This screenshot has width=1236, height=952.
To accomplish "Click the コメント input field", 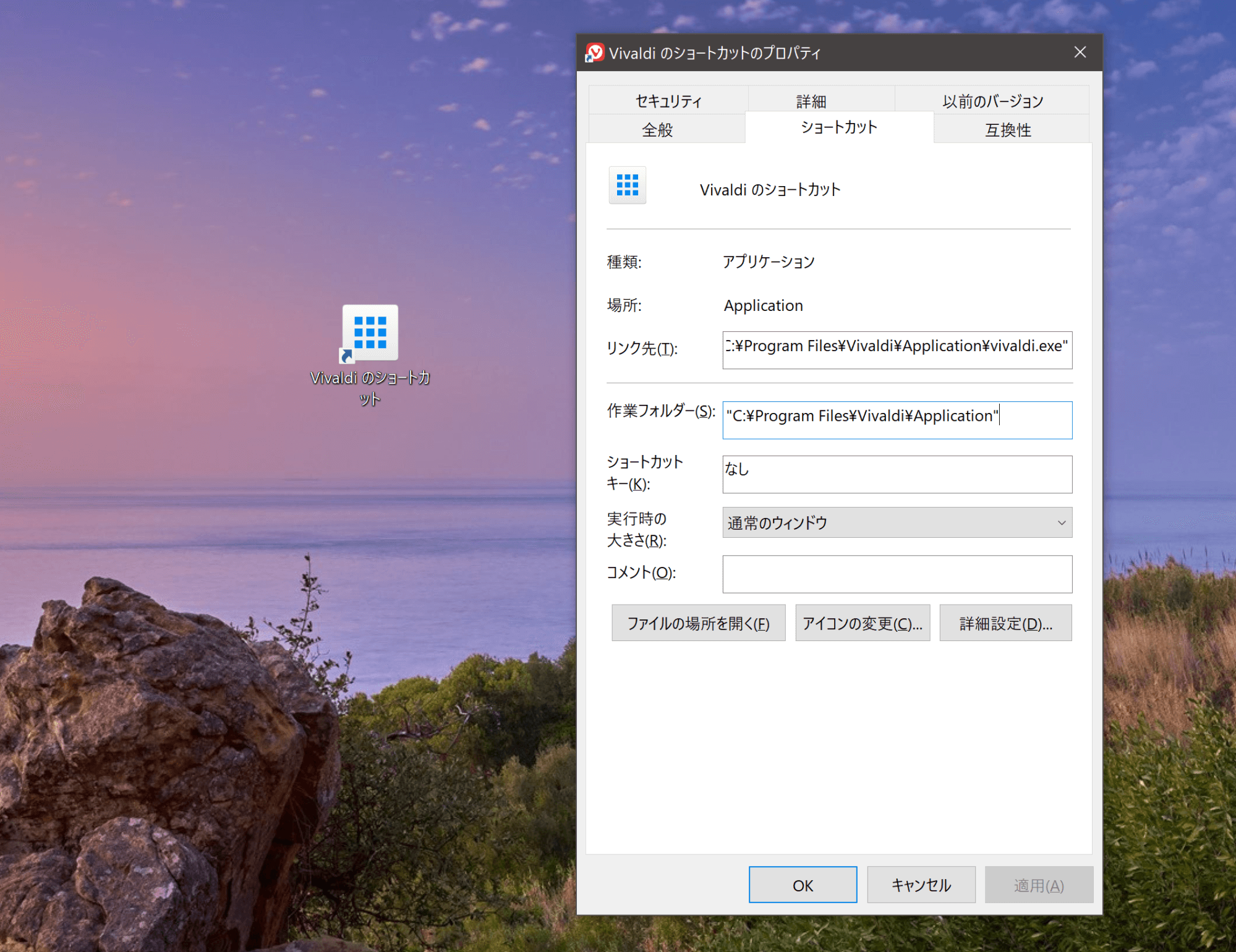I will (x=897, y=574).
